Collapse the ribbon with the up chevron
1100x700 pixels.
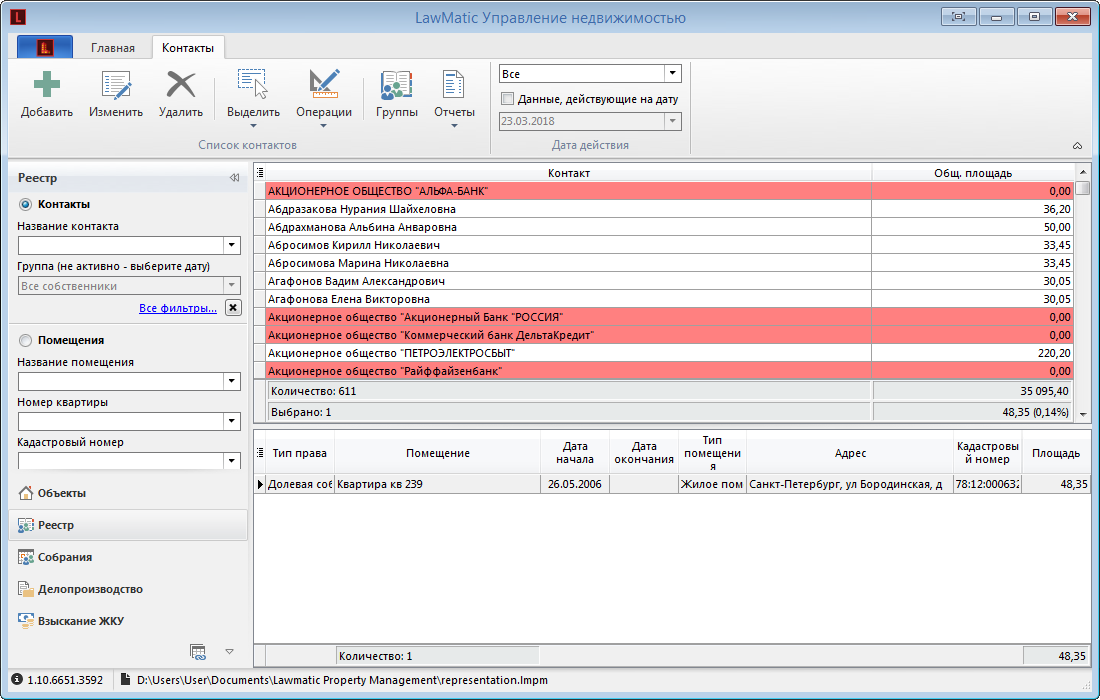(1078, 146)
